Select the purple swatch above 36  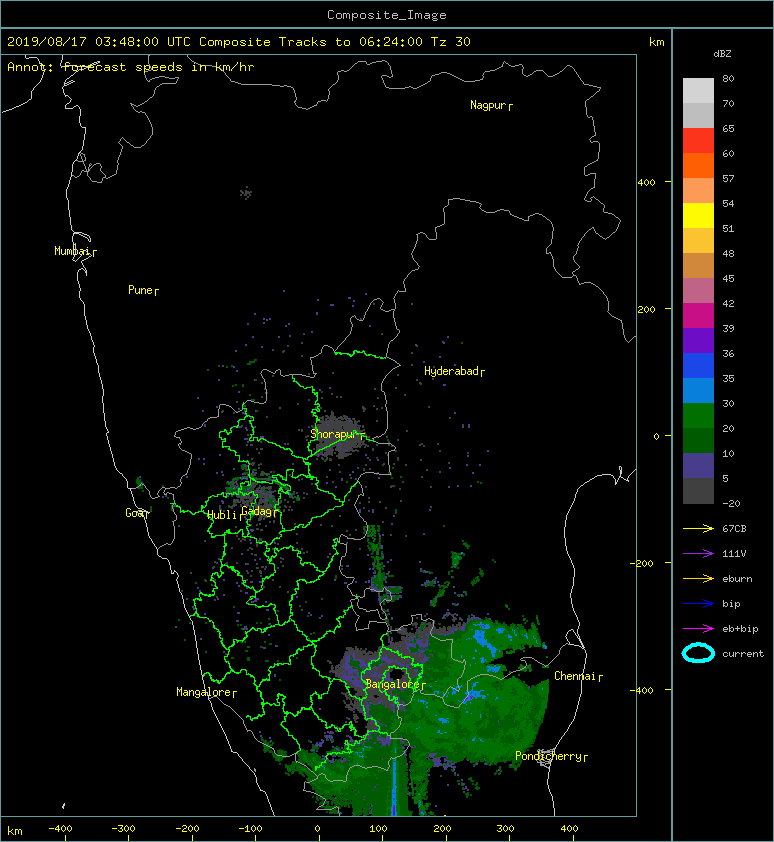pyautogui.click(x=698, y=341)
